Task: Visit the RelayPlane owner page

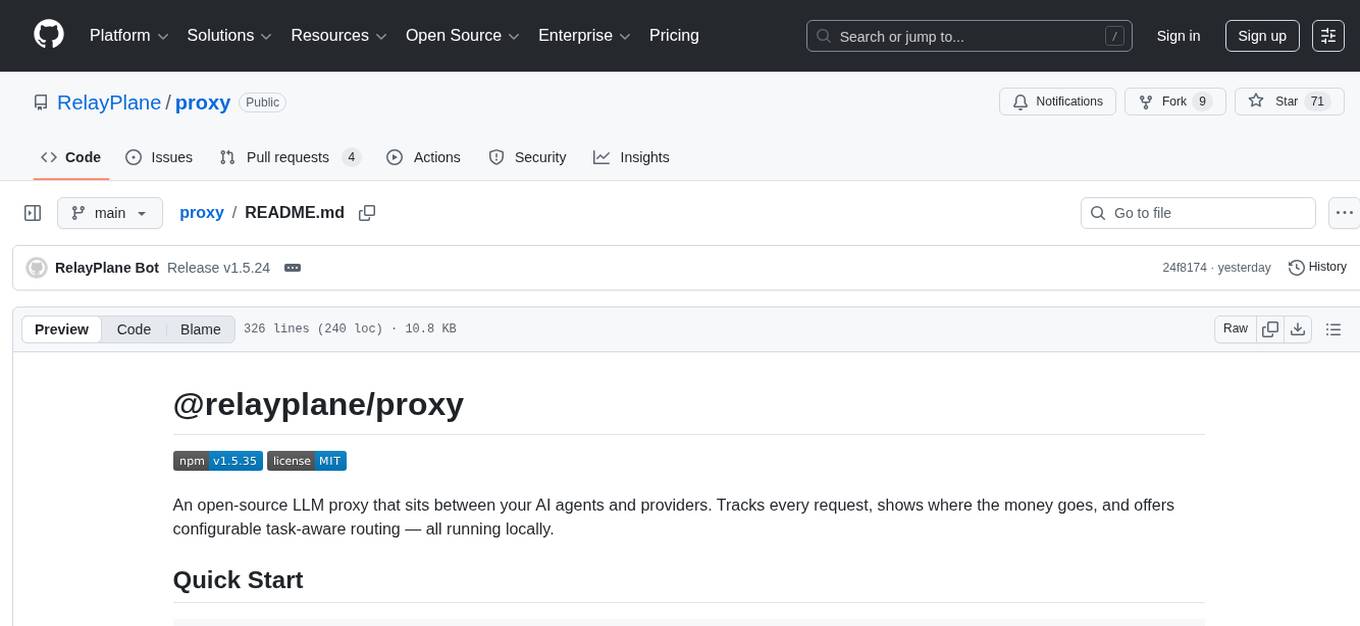Action: (x=109, y=102)
